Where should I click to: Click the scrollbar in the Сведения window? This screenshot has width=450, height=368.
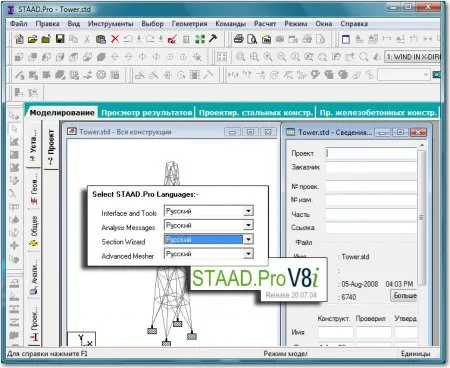421,217
